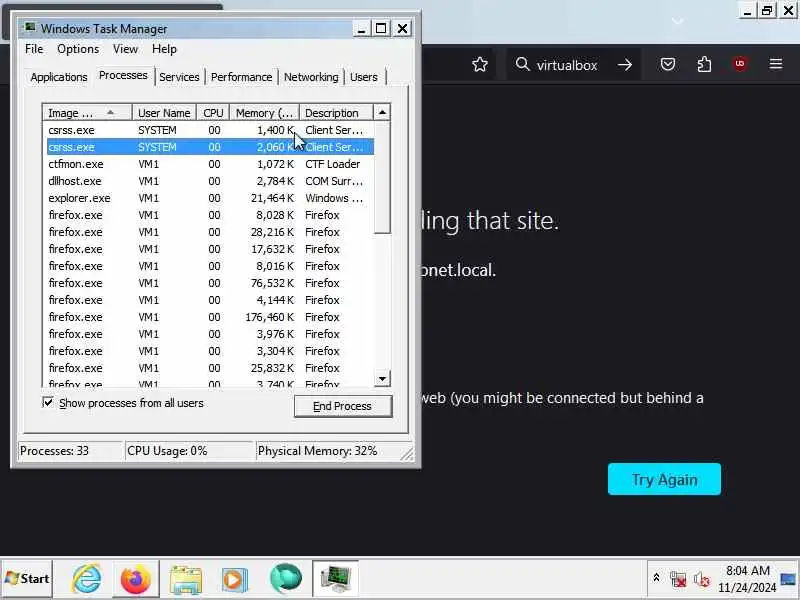The height and width of the screenshot is (600, 800).
Task: Sort by User Name column header
Action: 164,113
